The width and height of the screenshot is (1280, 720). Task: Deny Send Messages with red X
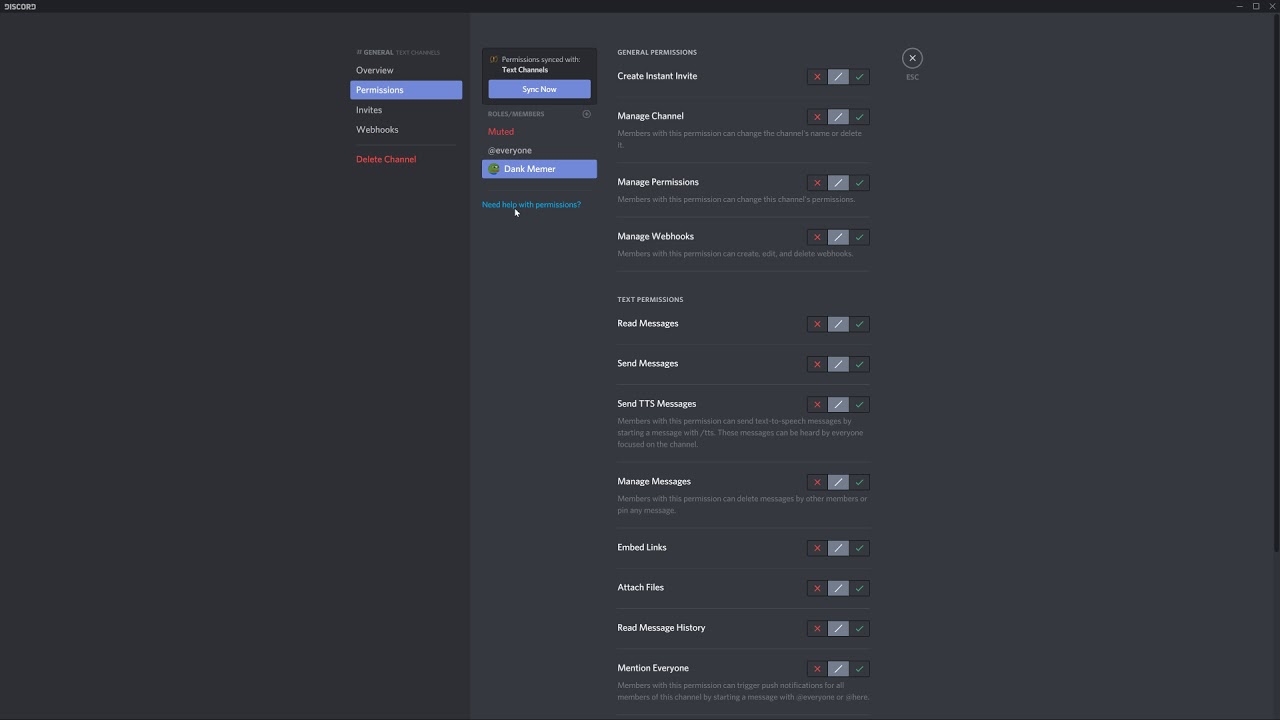(x=817, y=364)
